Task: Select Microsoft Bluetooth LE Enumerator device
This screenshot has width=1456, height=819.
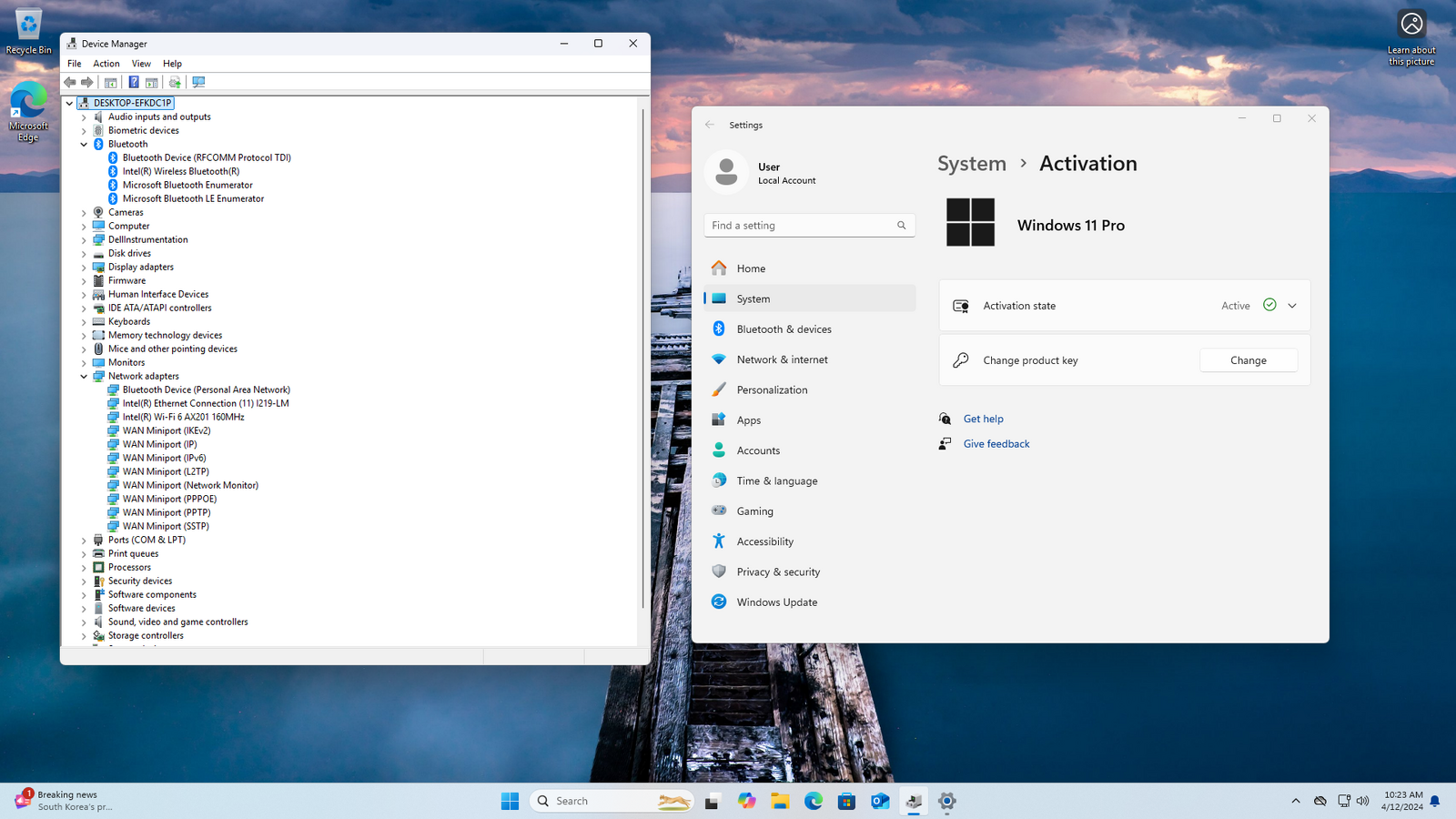Action: click(193, 198)
